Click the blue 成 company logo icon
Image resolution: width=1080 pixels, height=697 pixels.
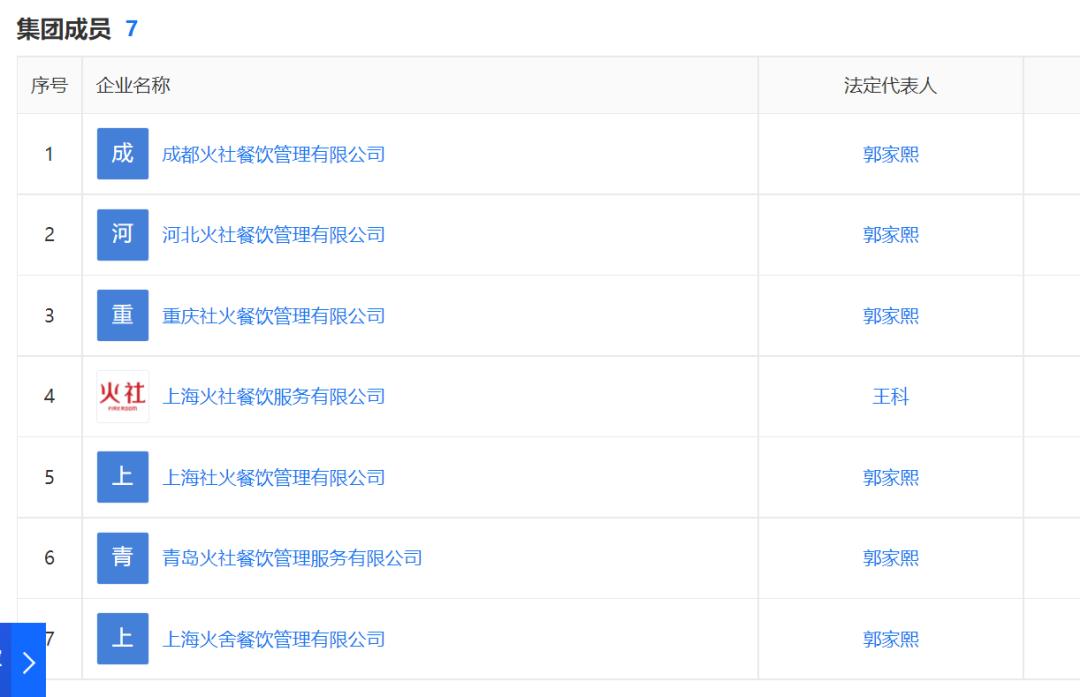pyautogui.click(x=123, y=154)
